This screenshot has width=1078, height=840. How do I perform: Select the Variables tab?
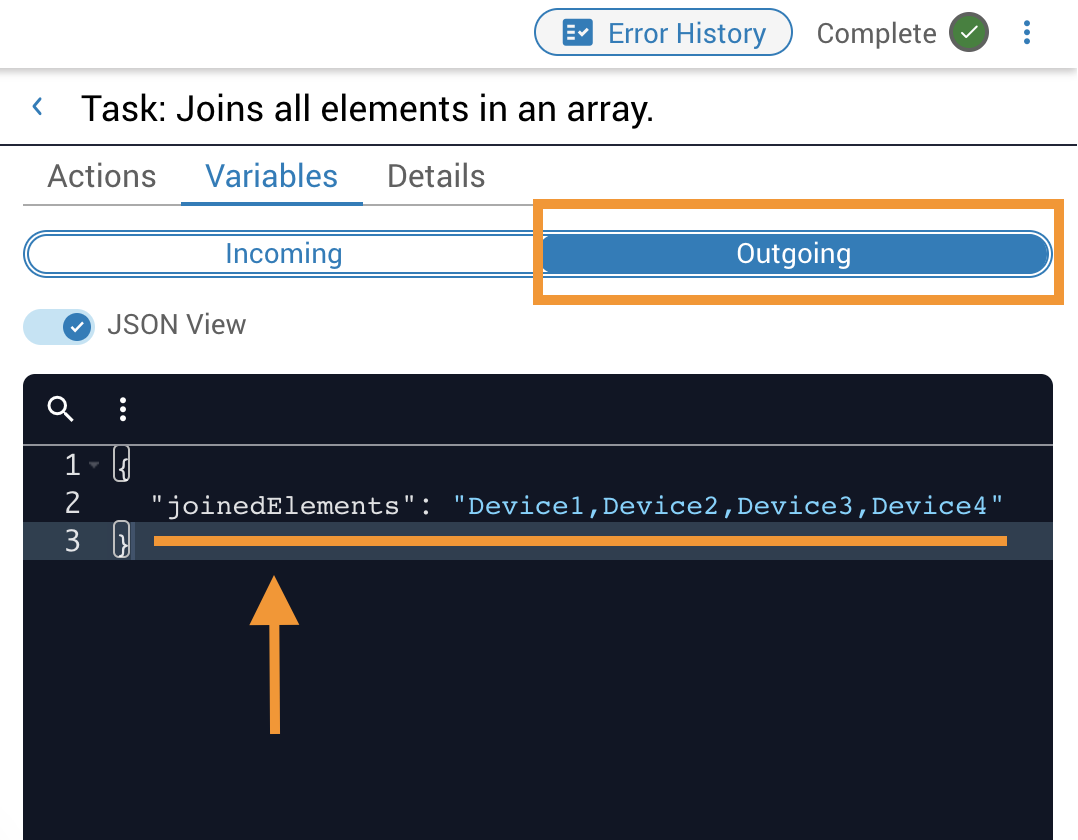coord(271,177)
